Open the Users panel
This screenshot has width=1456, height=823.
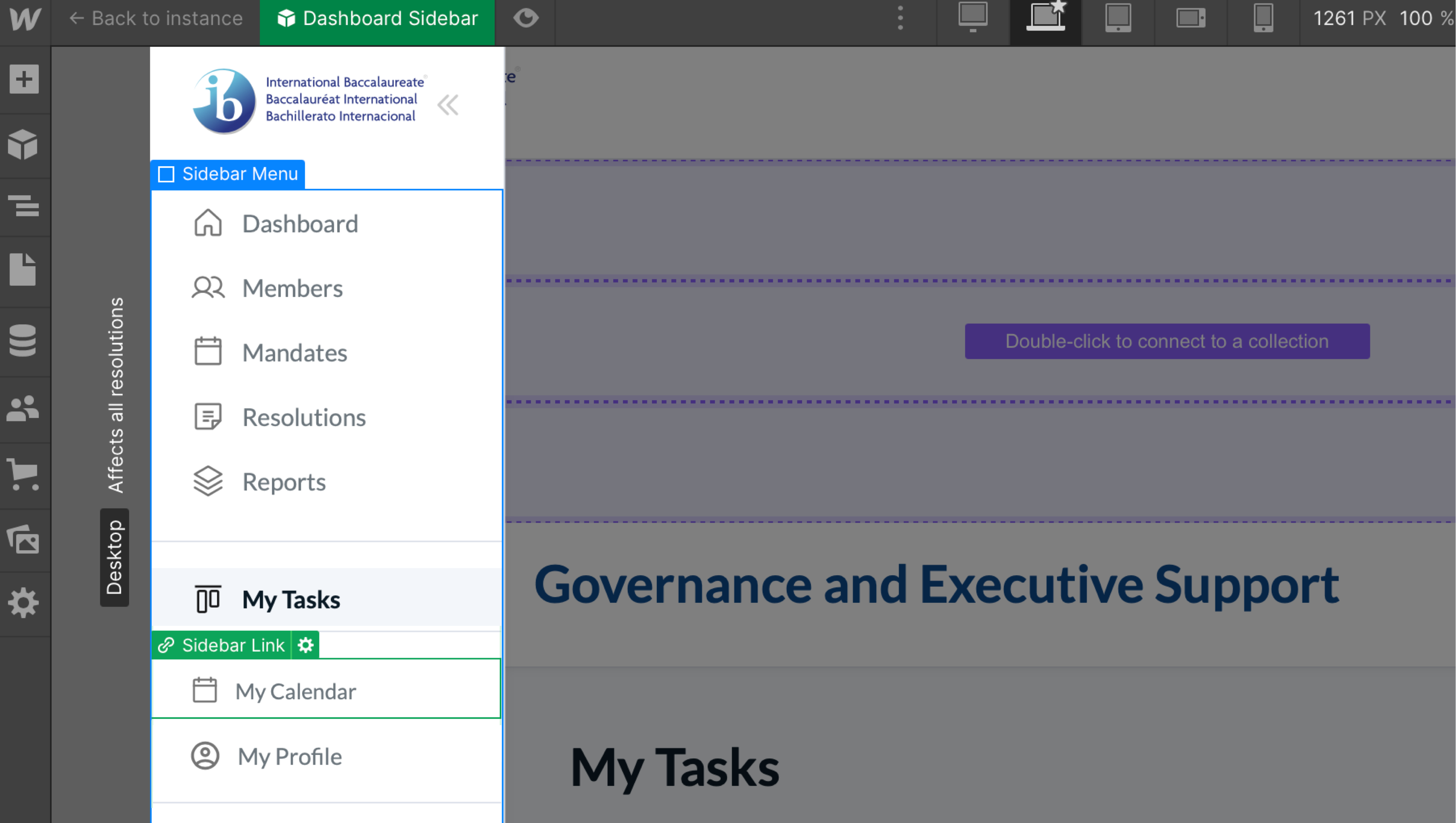pyautogui.click(x=24, y=408)
